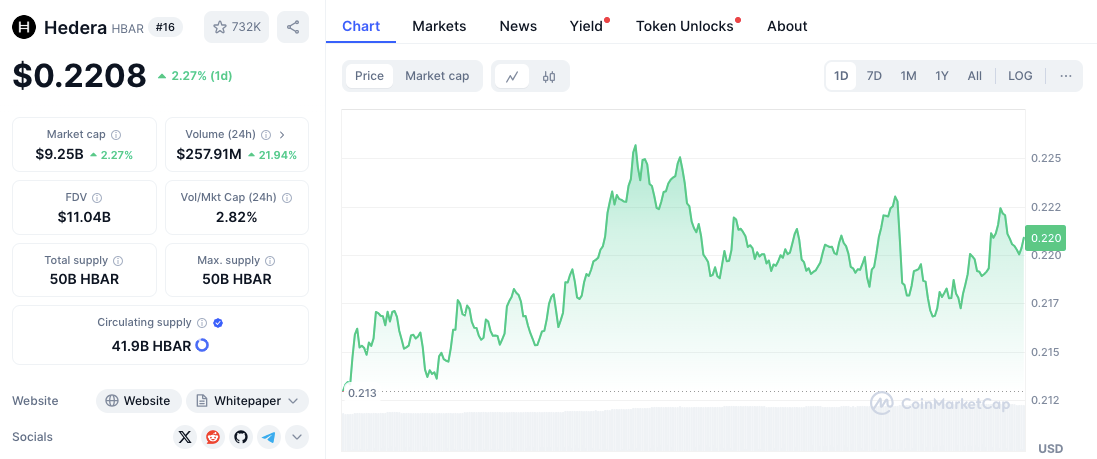The width and height of the screenshot is (1097, 459).
Task: Add Hedera to watchlist with star button
Action: 236,27
